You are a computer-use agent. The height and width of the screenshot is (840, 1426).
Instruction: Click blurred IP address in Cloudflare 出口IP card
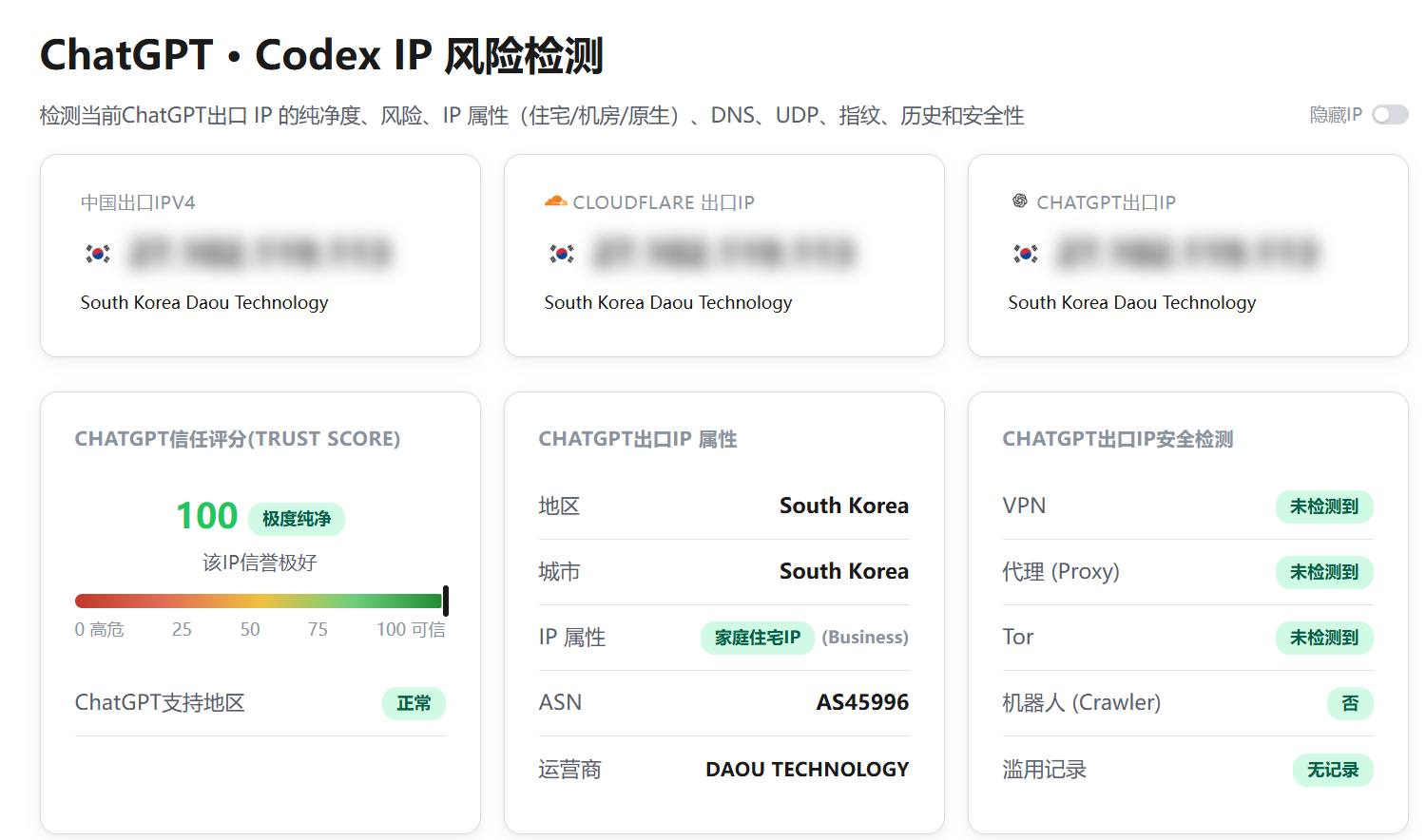click(x=723, y=253)
